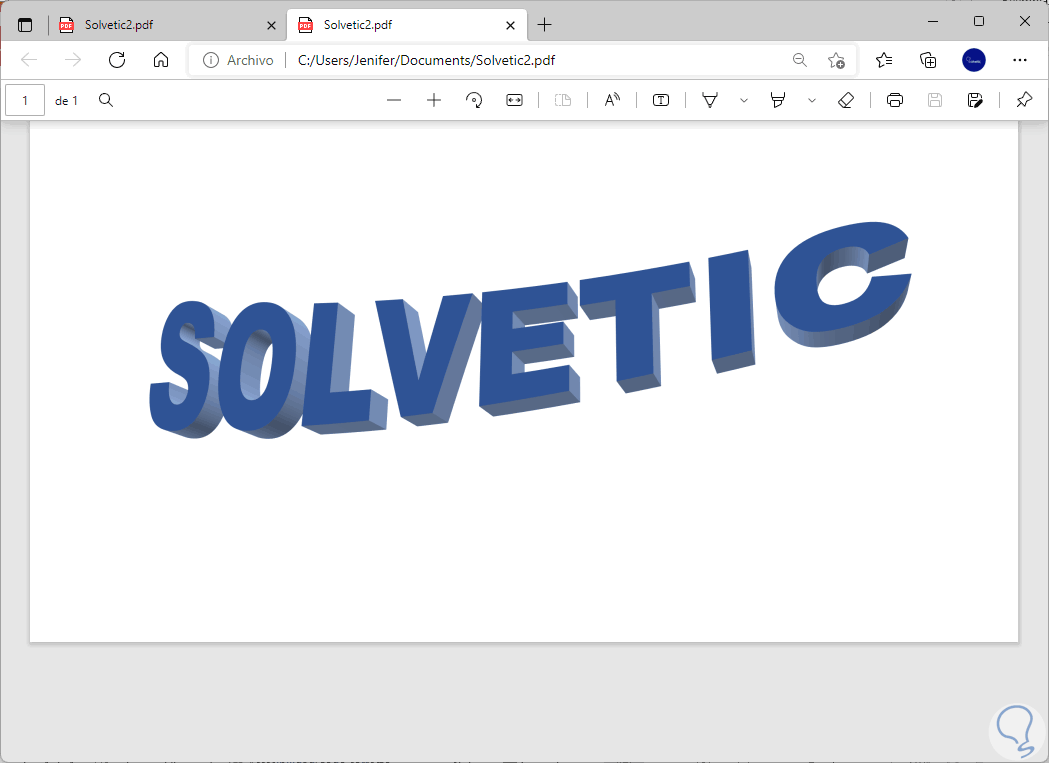The height and width of the screenshot is (763, 1049).
Task: Expand the Highlight color options dropdown
Action: (x=812, y=100)
